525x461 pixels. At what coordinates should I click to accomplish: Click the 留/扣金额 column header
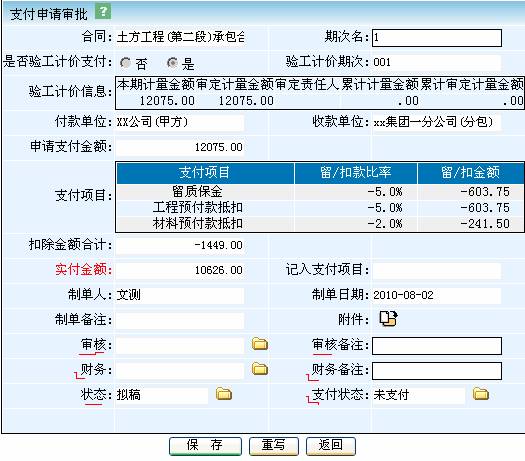[x=471, y=173]
